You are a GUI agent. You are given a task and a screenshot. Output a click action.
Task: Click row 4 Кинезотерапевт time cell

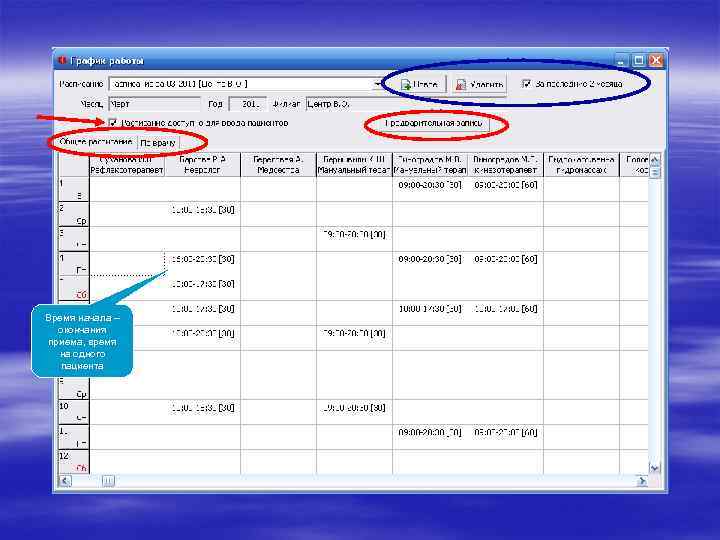pyautogui.click(x=505, y=259)
